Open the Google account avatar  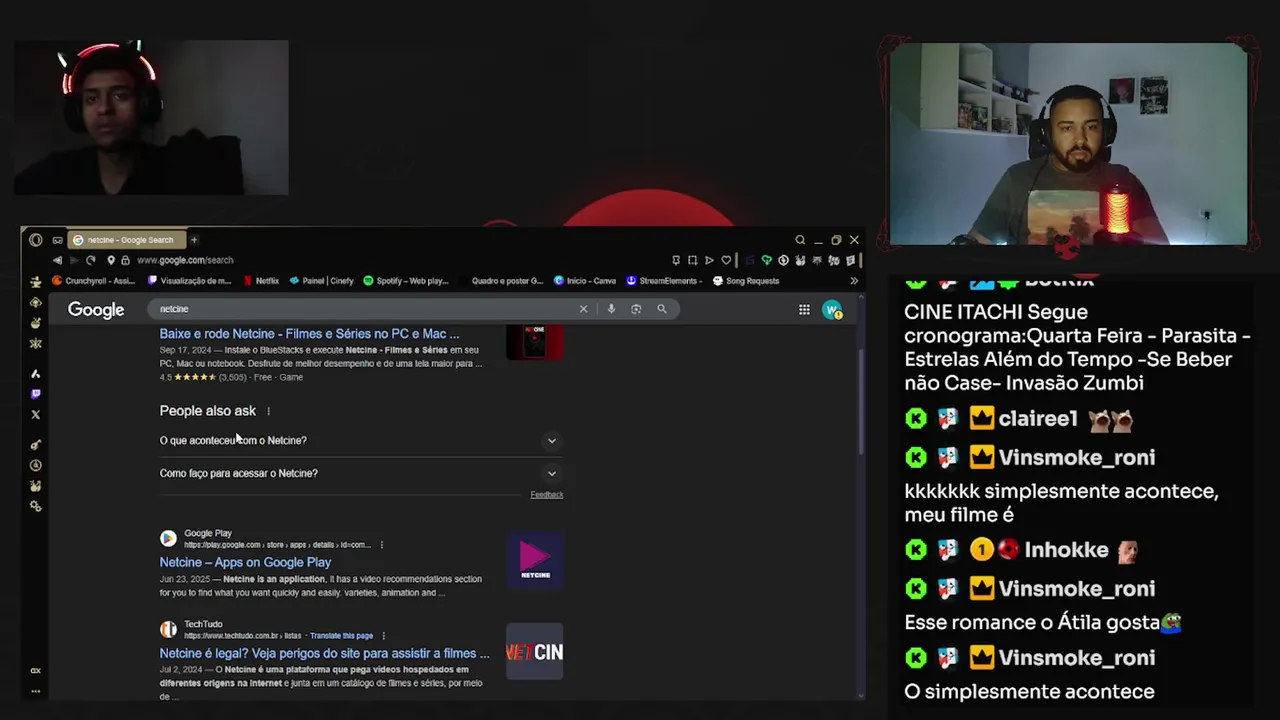pyautogui.click(x=832, y=310)
